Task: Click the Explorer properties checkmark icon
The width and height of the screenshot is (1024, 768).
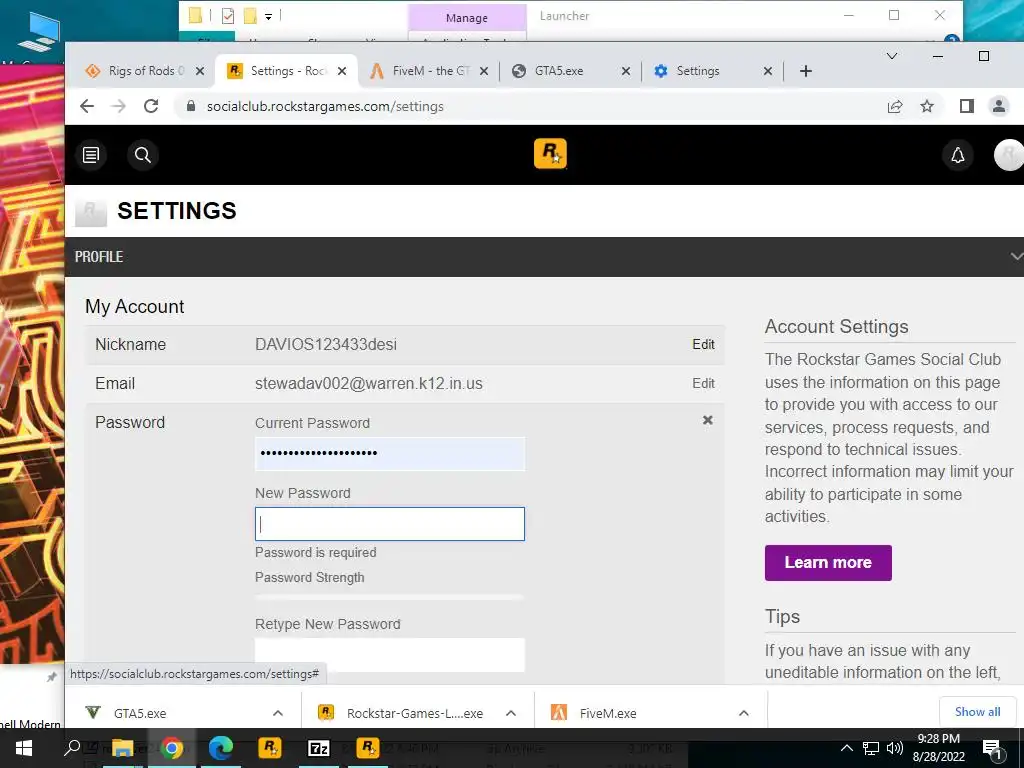Action: click(x=228, y=16)
